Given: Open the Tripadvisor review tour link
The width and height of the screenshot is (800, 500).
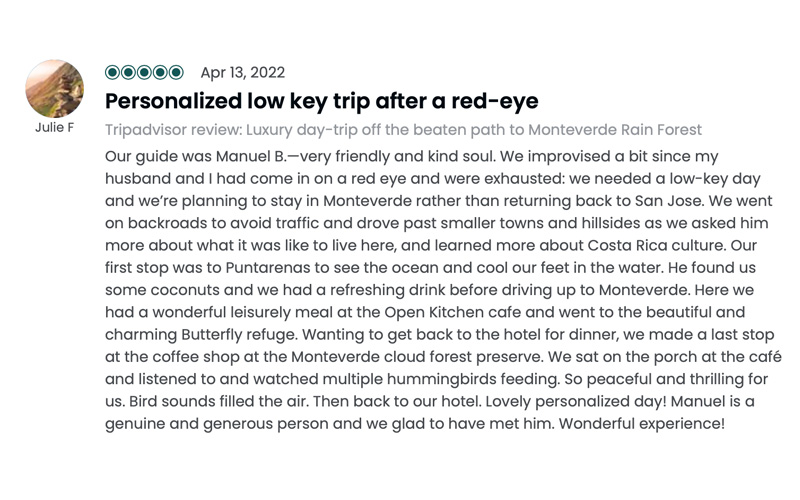Looking at the screenshot, I should click(403, 130).
